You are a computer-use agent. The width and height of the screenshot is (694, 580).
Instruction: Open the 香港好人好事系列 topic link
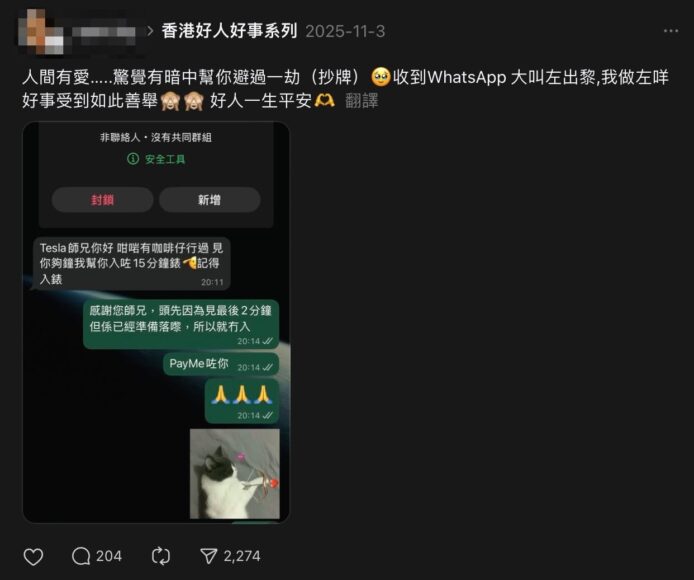tap(229, 31)
